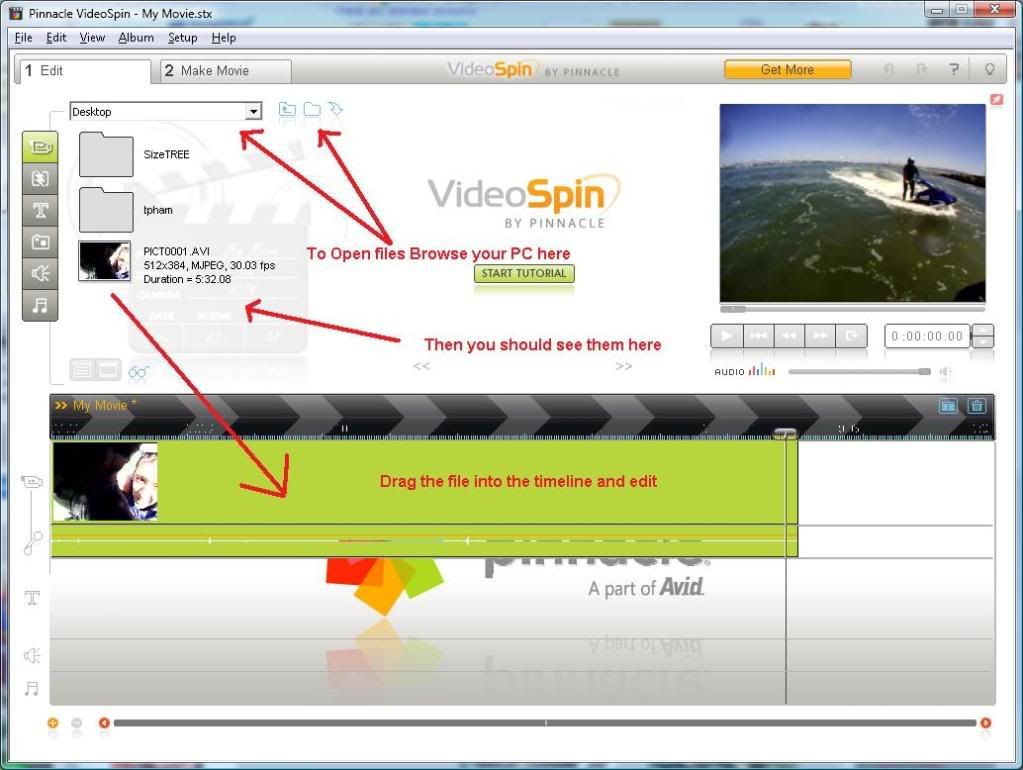Click the sound effect track speaker icon
The height and width of the screenshot is (770, 1023).
[x=32, y=655]
